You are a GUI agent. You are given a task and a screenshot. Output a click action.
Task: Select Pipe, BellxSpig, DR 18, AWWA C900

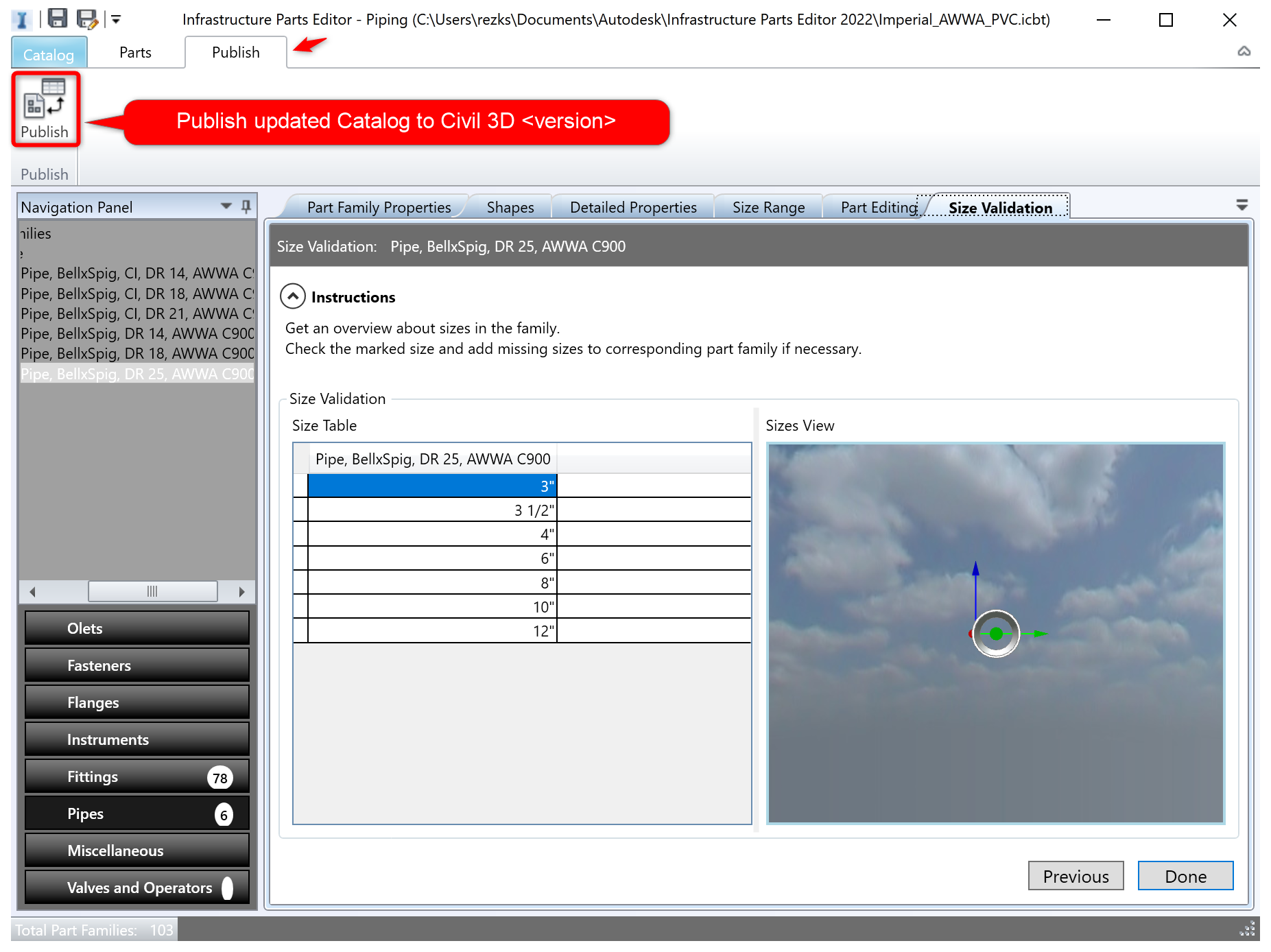(x=137, y=353)
